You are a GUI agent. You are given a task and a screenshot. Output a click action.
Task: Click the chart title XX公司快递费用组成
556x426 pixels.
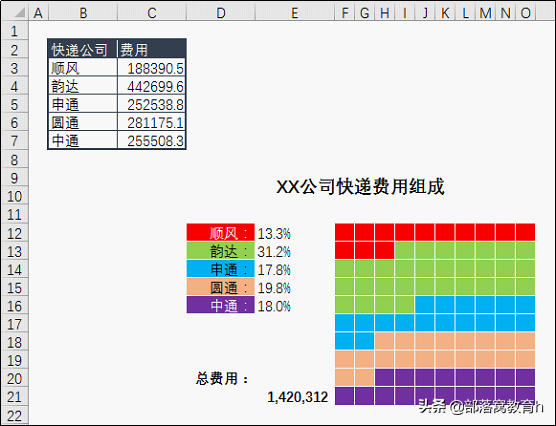point(360,187)
